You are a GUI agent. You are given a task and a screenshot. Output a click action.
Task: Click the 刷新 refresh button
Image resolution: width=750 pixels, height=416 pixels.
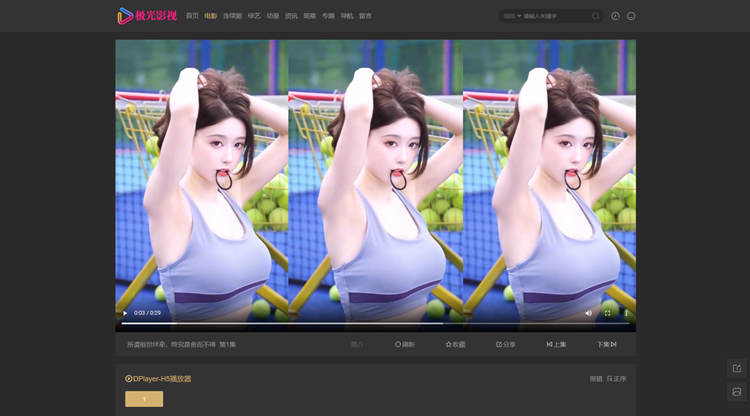(x=405, y=344)
